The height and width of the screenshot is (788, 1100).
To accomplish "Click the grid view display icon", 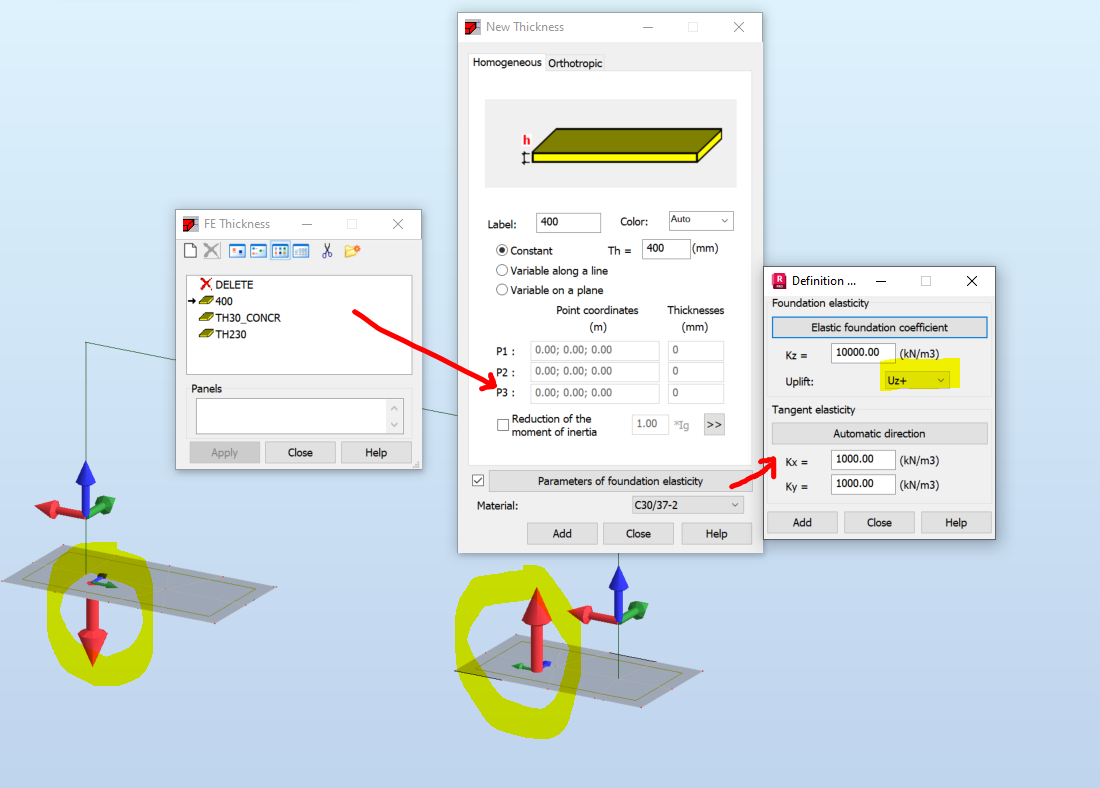I will (280, 251).
